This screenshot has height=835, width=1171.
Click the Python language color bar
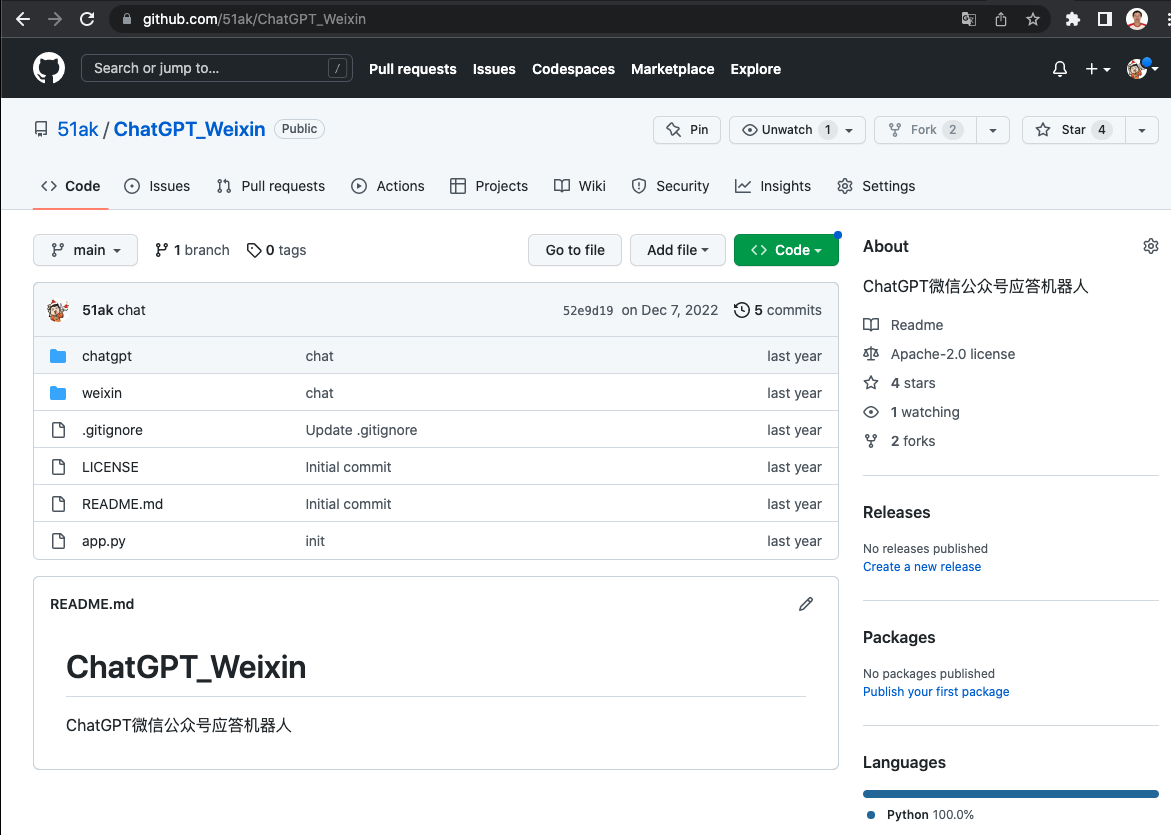pos(1010,793)
